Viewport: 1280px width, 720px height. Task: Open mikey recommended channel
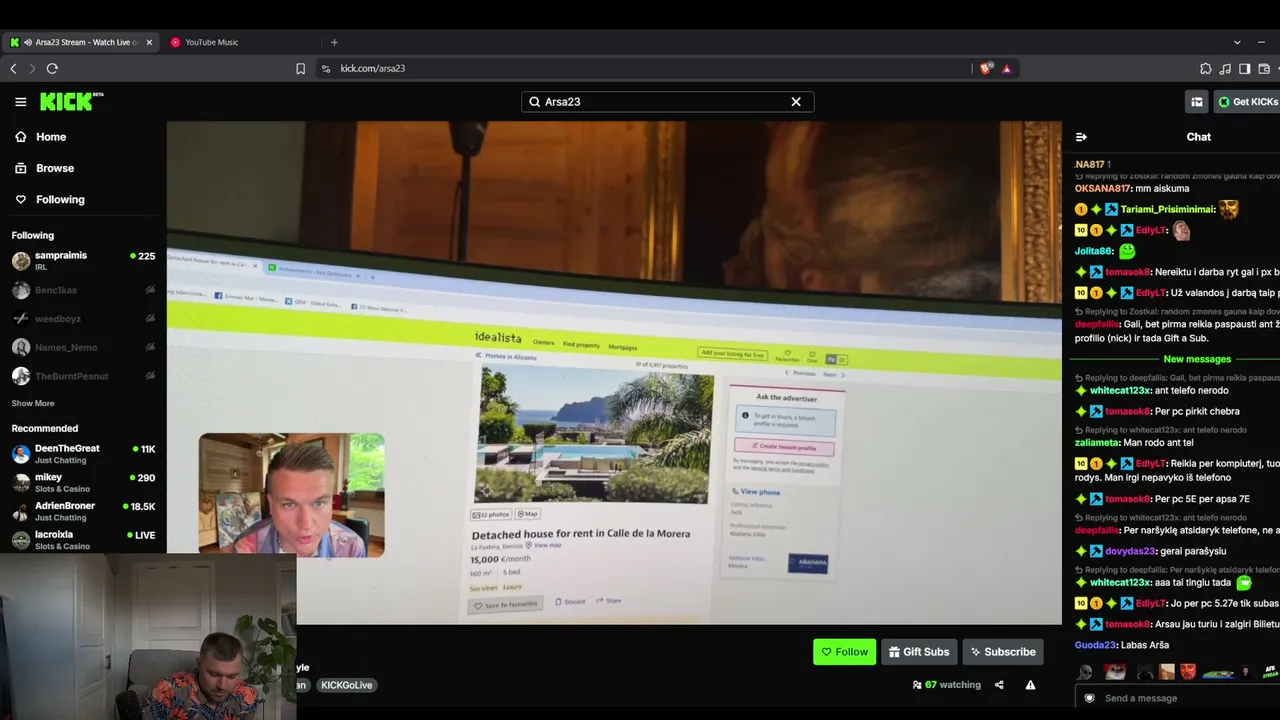[83, 483]
